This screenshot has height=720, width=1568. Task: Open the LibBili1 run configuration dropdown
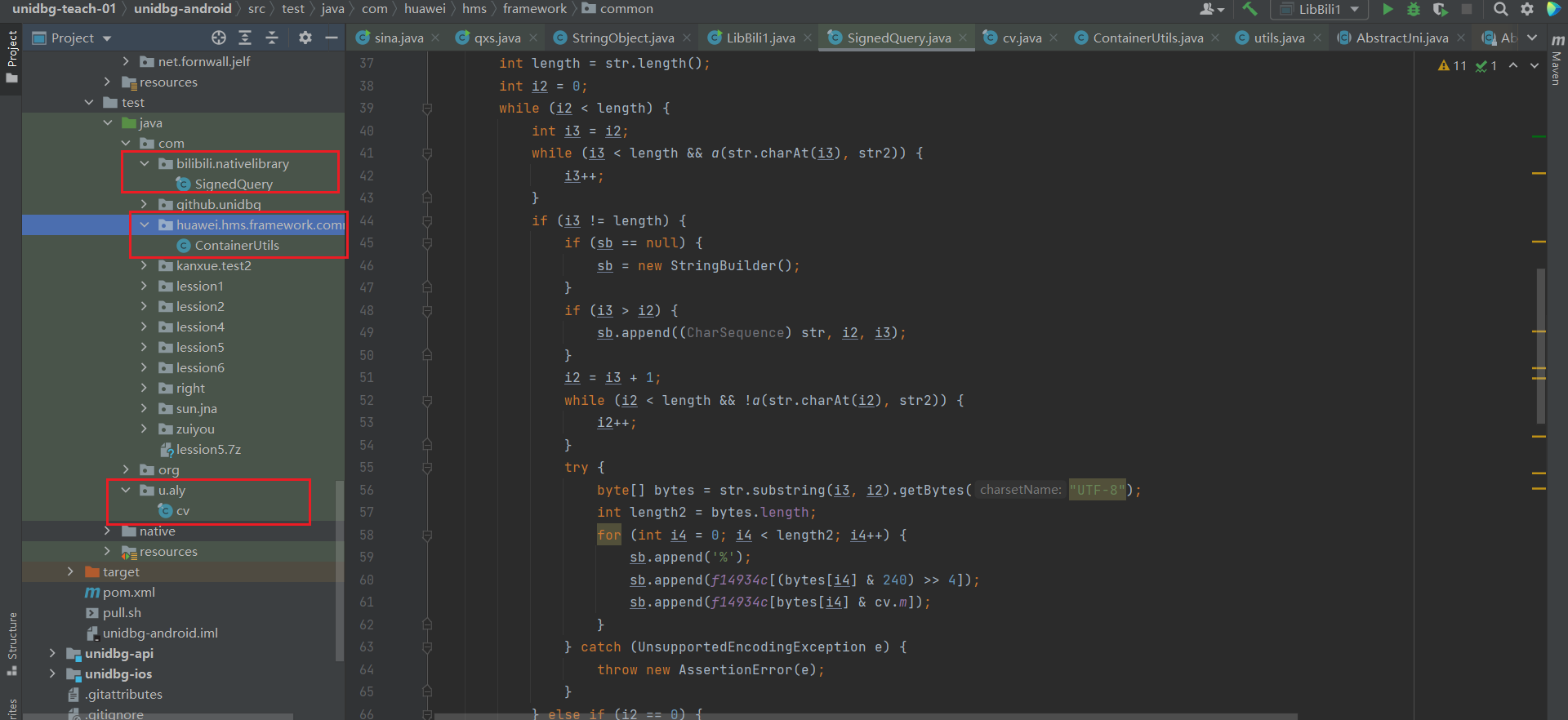(1320, 9)
